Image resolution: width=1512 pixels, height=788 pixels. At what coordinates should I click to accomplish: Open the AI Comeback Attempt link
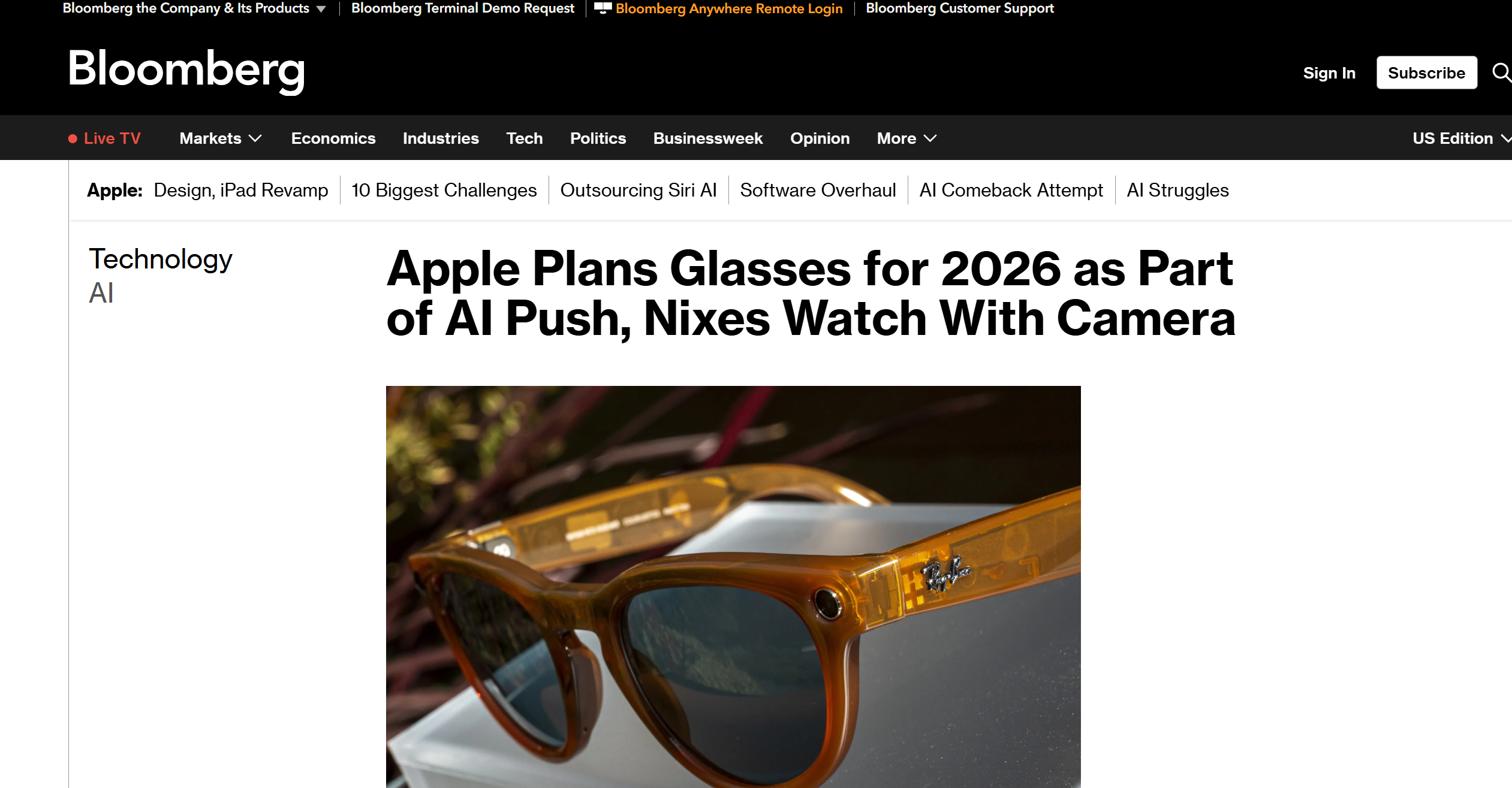click(x=1011, y=190)
